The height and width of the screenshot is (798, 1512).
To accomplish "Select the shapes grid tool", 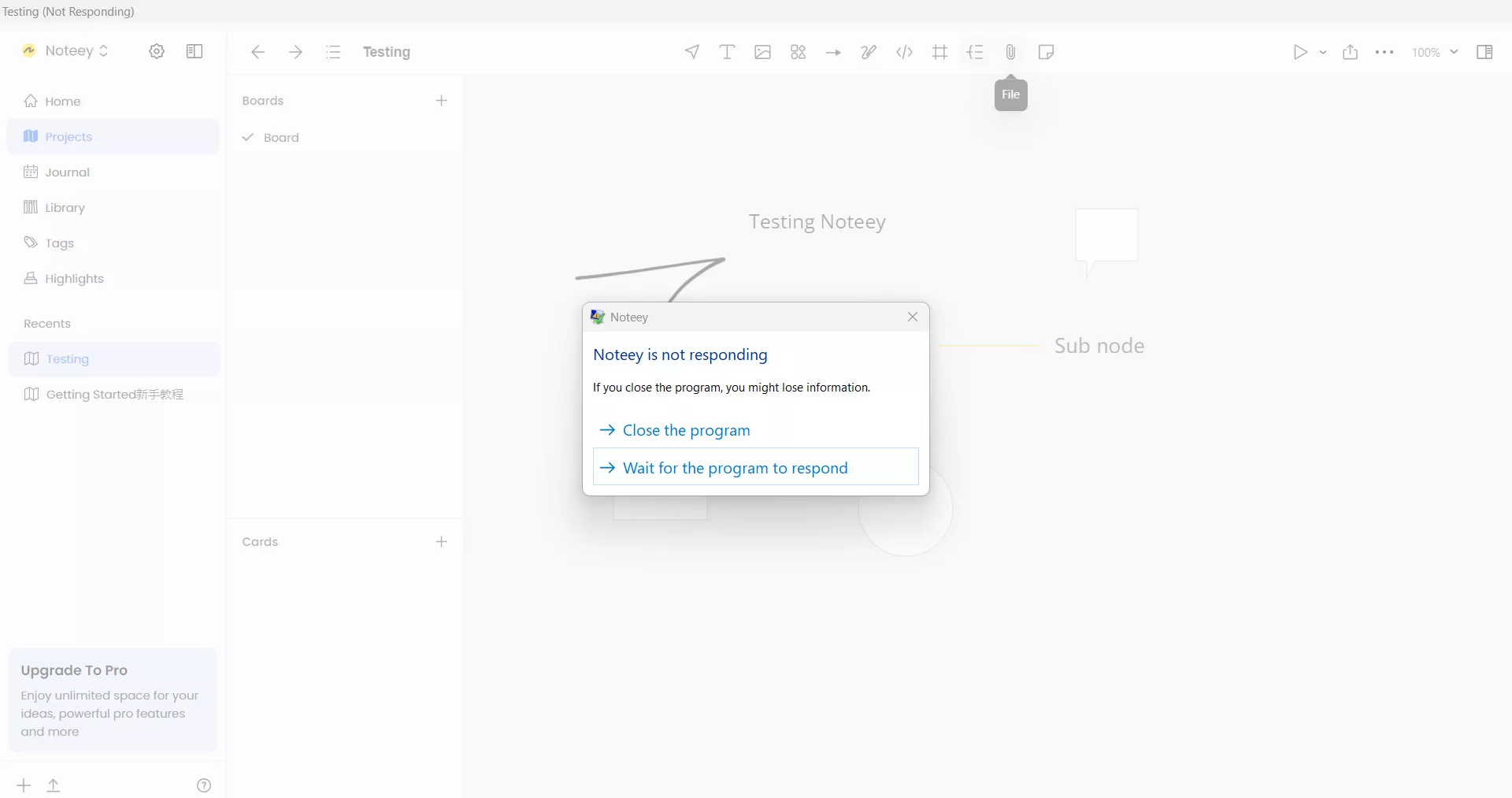I will pos(798,52).
